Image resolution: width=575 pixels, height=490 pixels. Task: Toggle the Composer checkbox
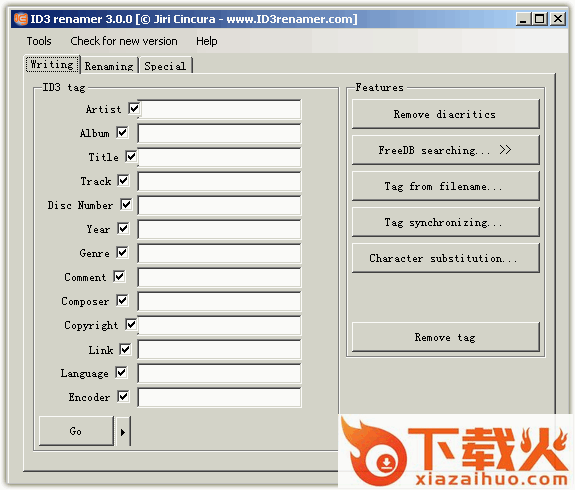(x=122, y=300)
